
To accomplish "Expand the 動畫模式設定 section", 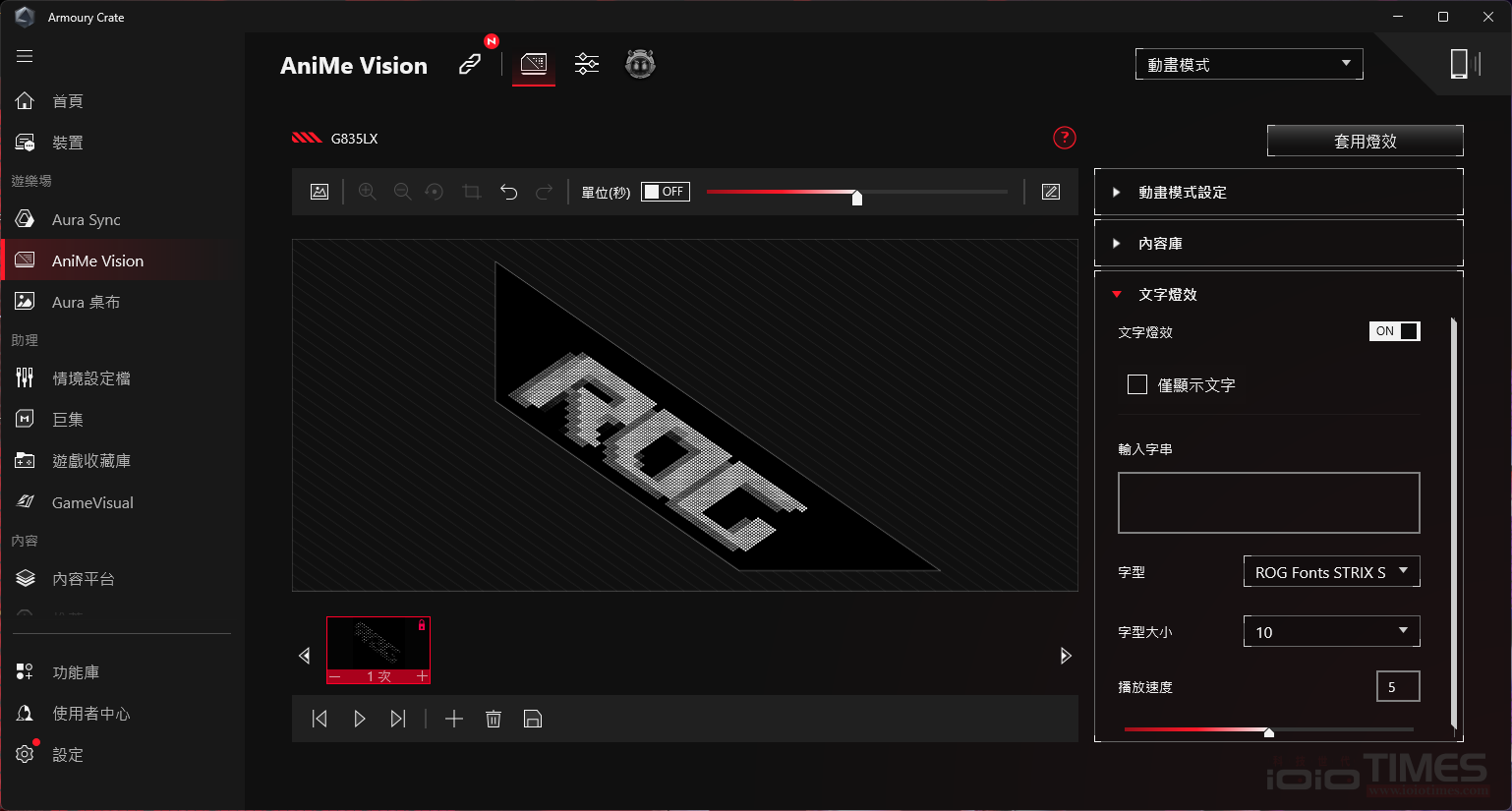I will click(1279, 192).
